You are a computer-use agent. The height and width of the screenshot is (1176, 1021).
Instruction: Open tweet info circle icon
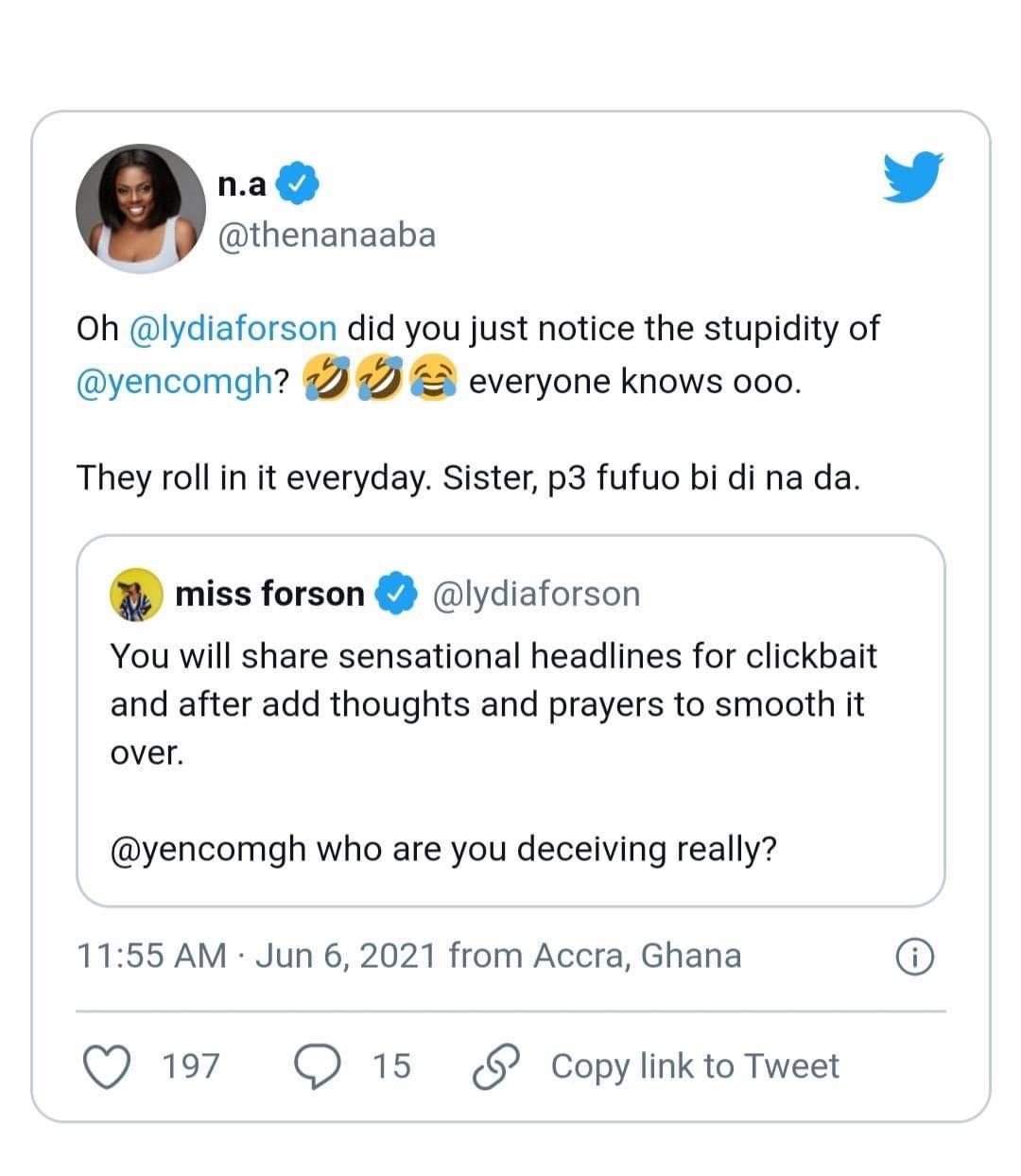click(913, 958)
